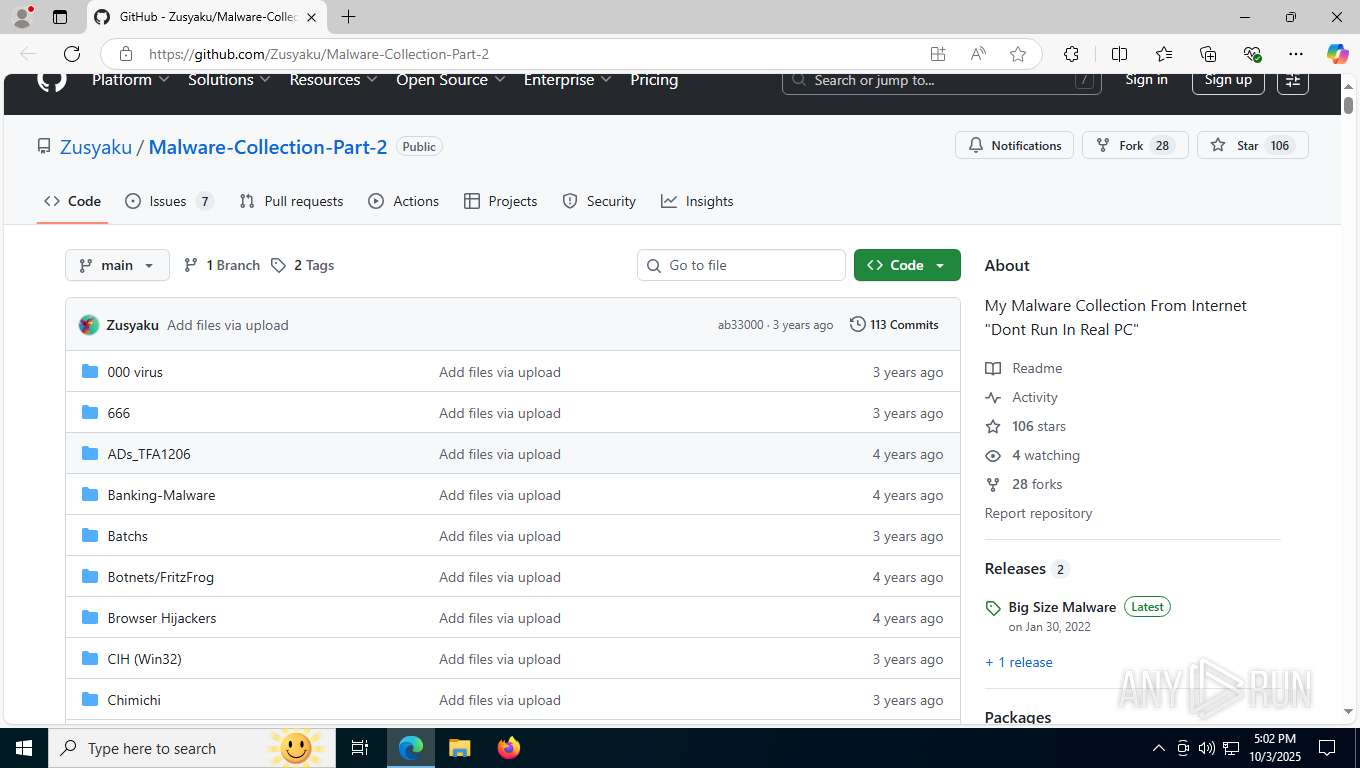Click the Search or jump to field

[x=941, y=80]
